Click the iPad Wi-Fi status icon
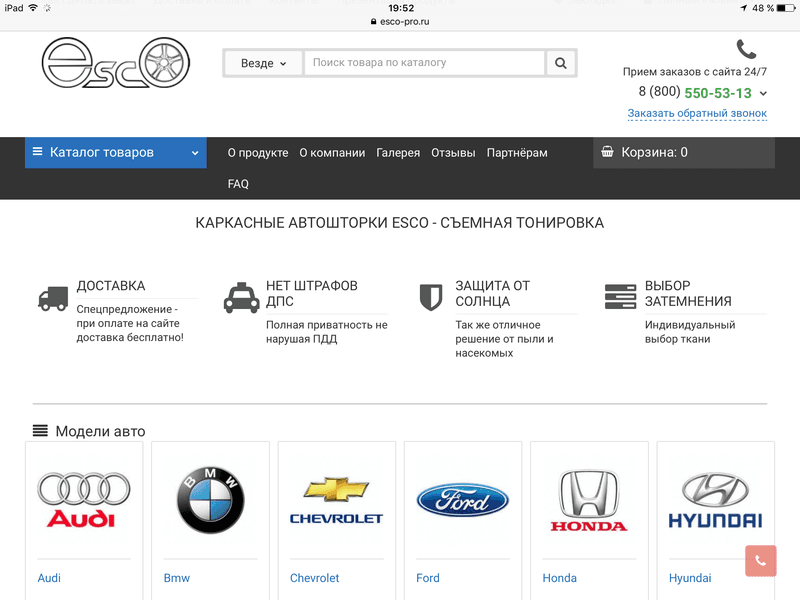Image resolution: width=800 pixels, height=600 pixels. pyautogui.click(x=33, y=8)
